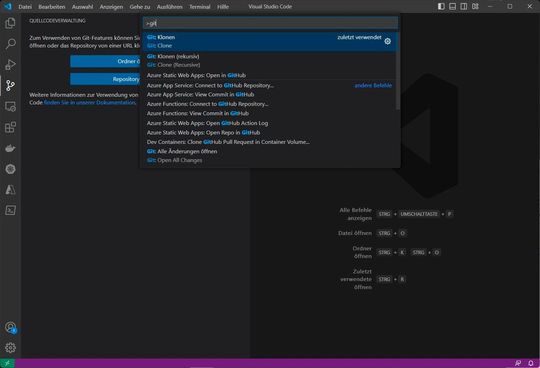Screen dimensions: 540x368
Task: Open the Docker view in activity bar
Action: pyautogui.click(x=10, y=148)
